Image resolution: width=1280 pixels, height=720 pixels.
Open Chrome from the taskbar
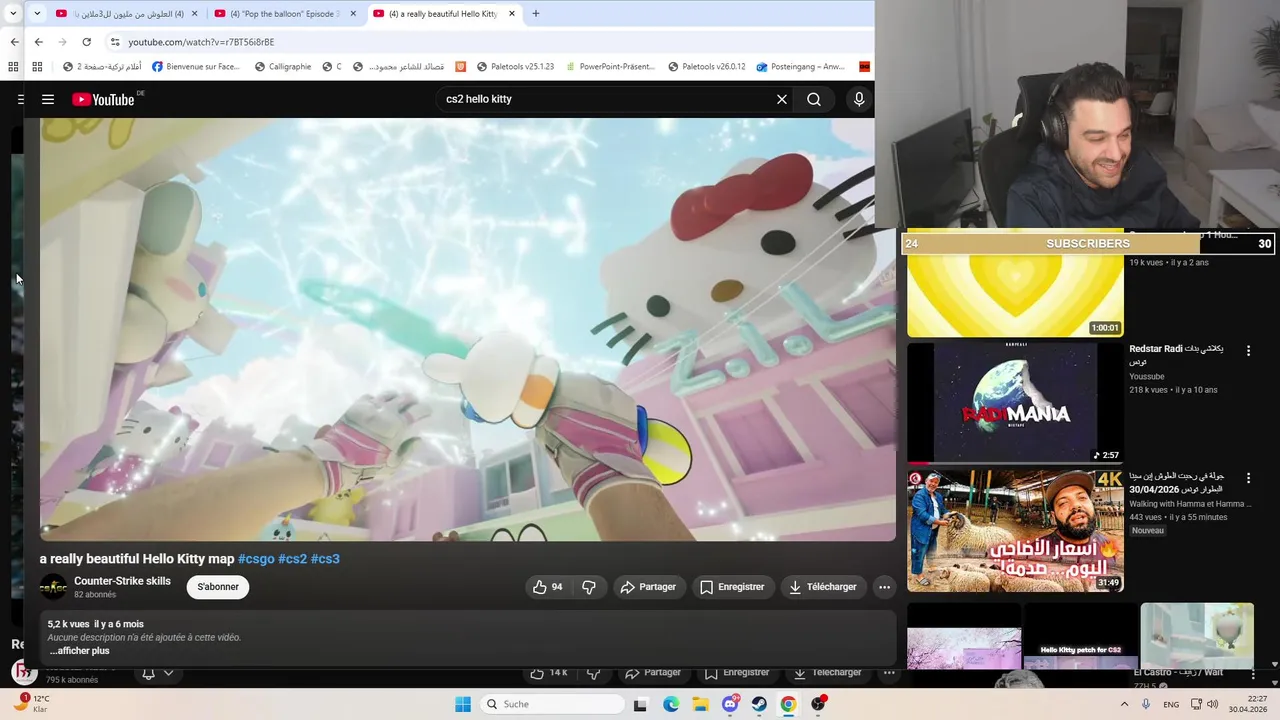[788, 704]
